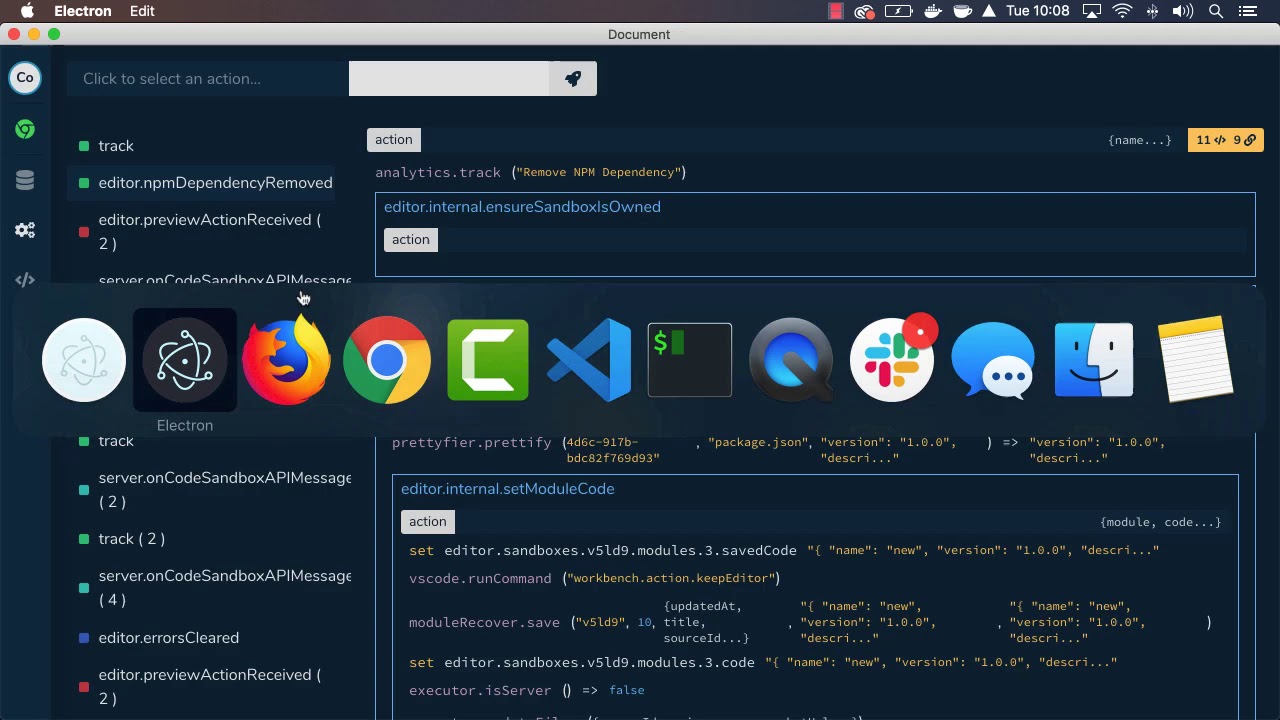Open the Electron menu

point(83,11)
